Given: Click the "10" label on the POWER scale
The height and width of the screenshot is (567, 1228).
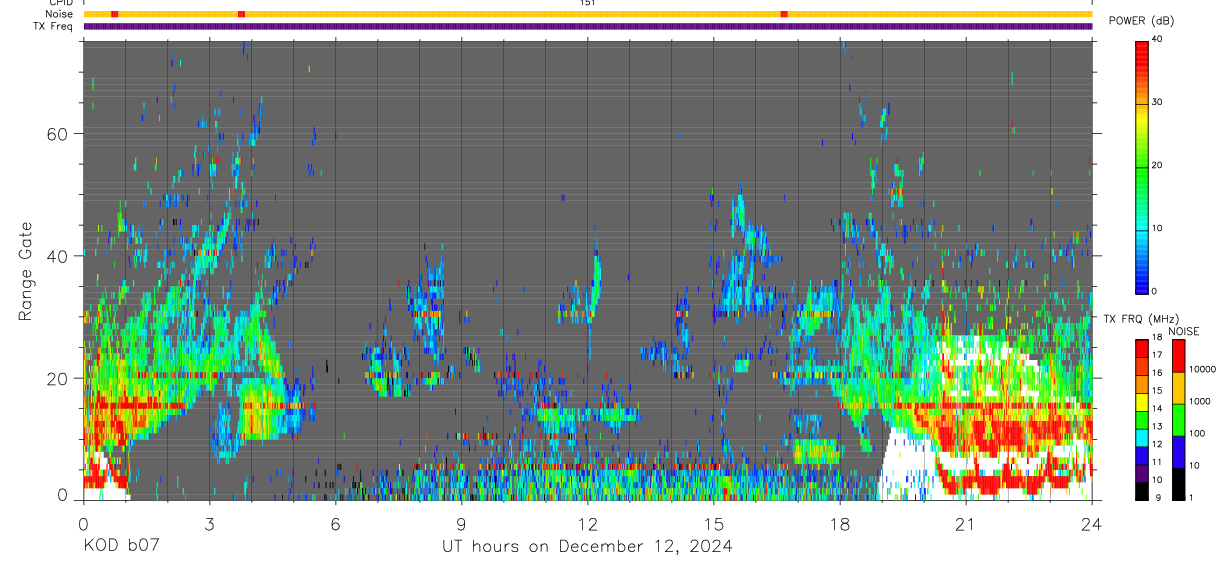Looking at the screenshot, I should click(x=1157, y=229).
